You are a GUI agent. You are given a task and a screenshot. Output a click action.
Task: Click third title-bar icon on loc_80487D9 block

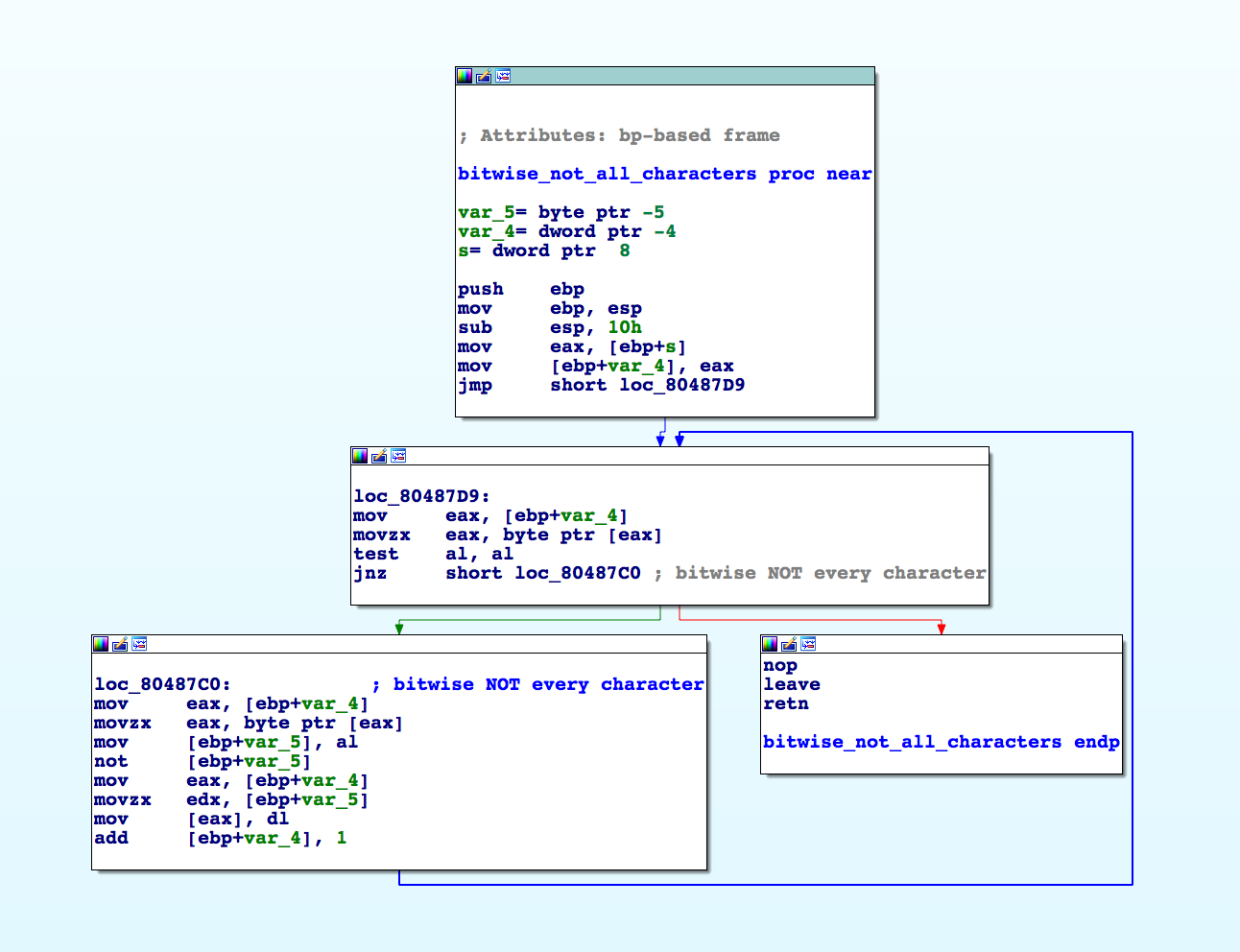pos(398,456)
